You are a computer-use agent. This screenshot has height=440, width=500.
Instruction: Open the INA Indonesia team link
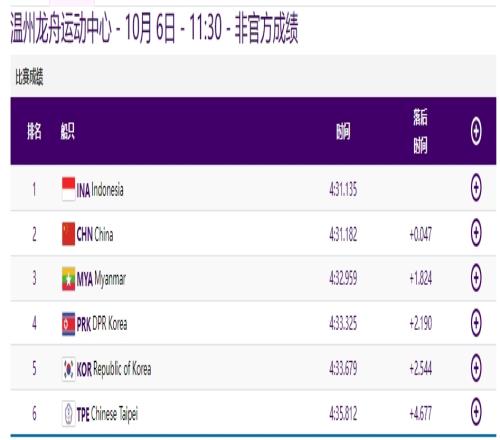point(100,190)
